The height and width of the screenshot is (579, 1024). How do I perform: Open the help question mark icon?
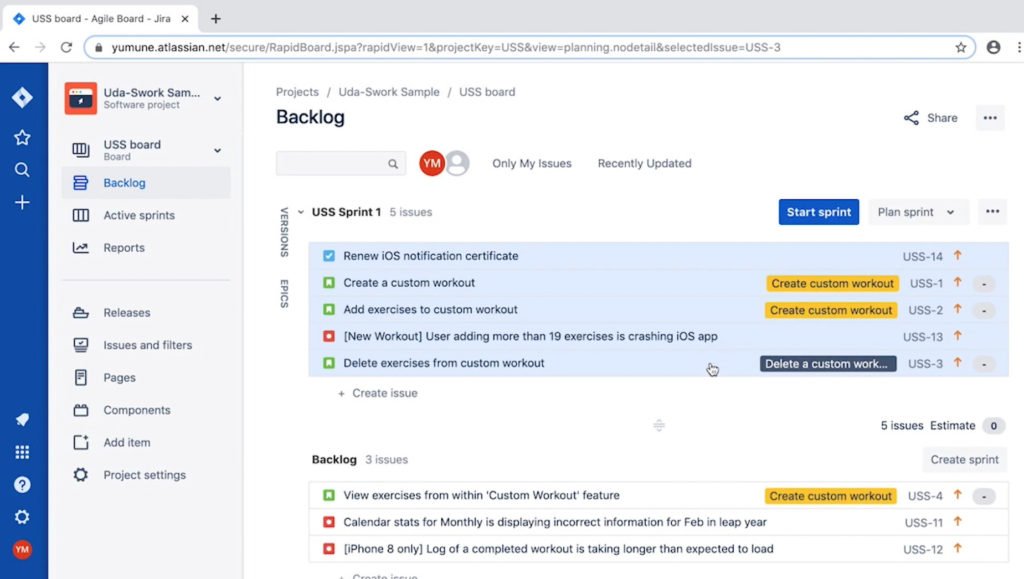pos(22,484)
